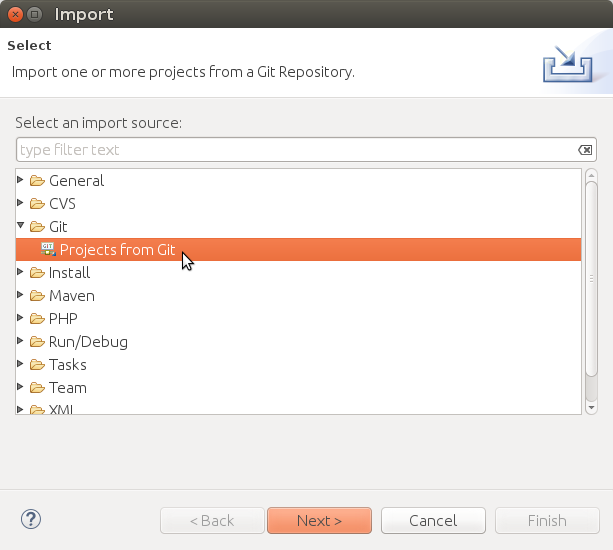
Task: Click the CVS folder icon
Action: tap(38, 204)
